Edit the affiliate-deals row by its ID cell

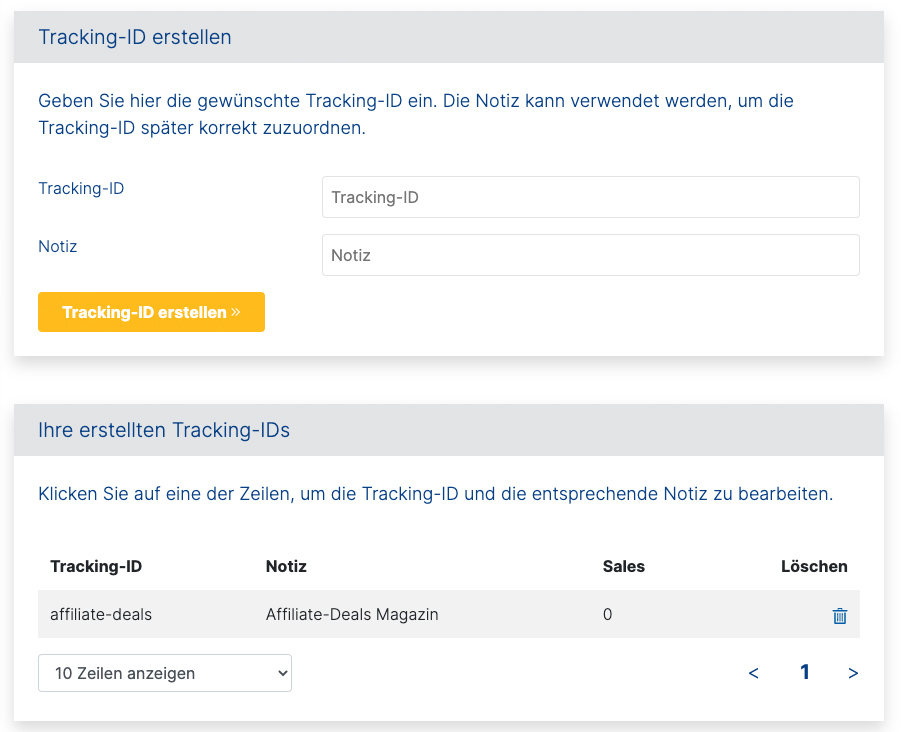point(101,614)
